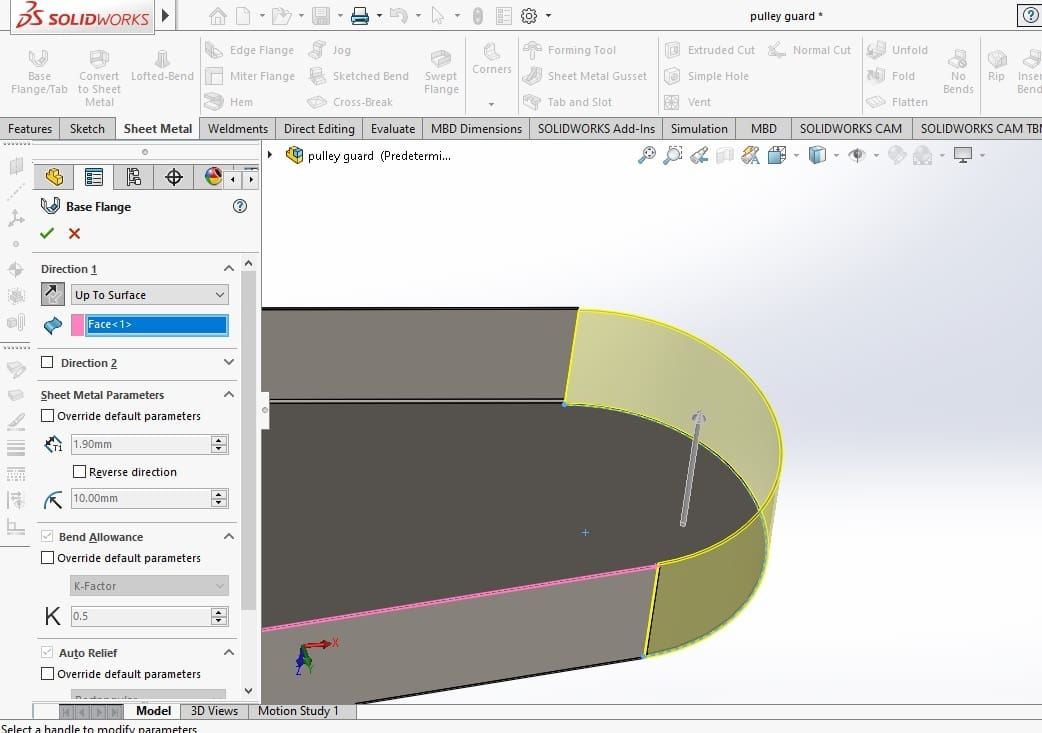Collapse the Auto Relief section

(229, 652)
